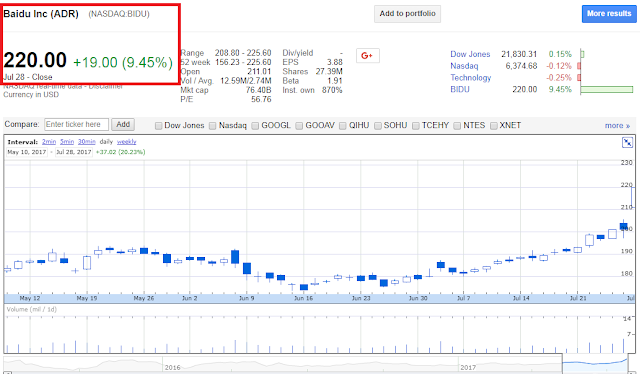
Task: Click the Disclaimer link under price
Action: pyautogui.click(x=106, y=86)
